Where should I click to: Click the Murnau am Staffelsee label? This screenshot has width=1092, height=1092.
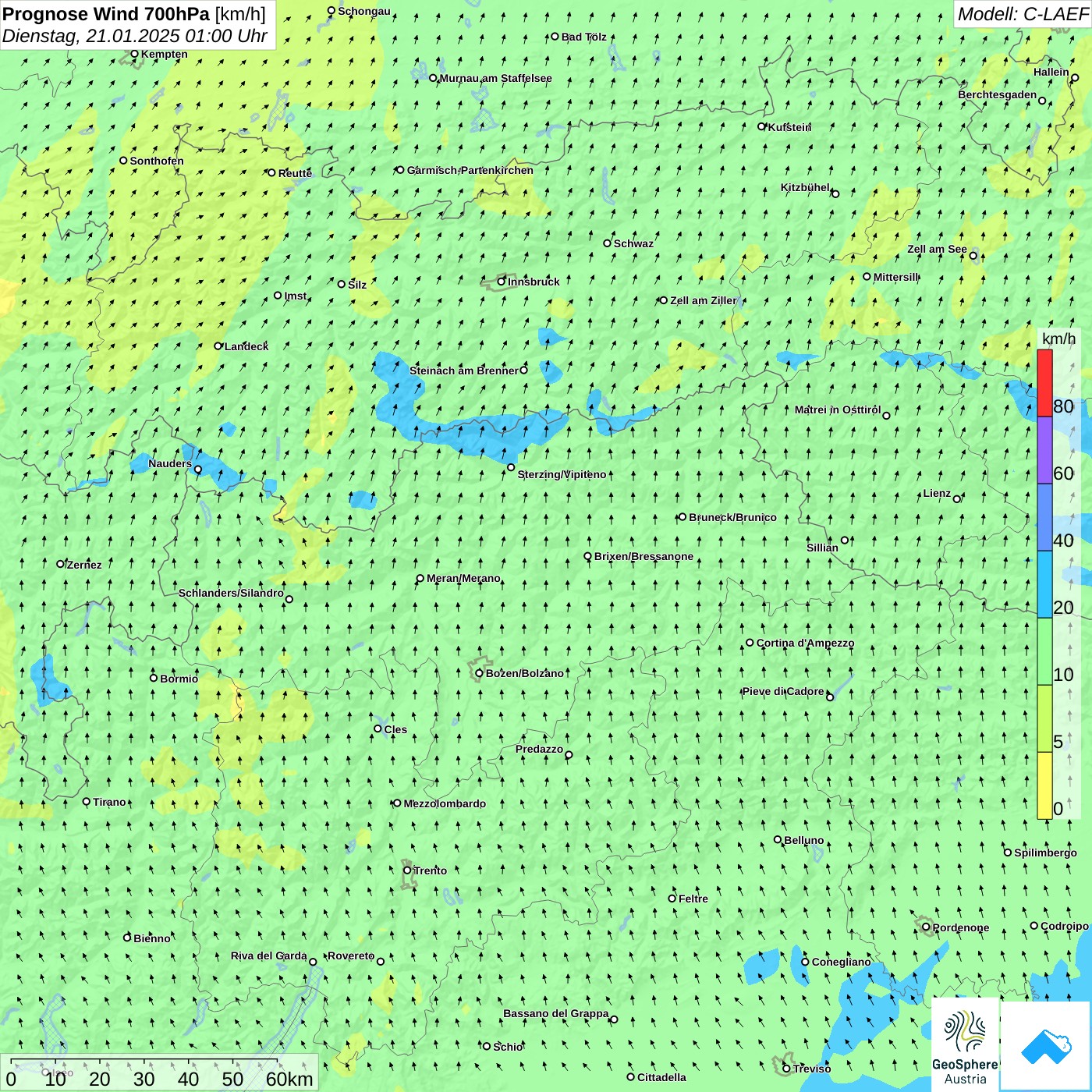pyautogui.click(x=495, y=78)
